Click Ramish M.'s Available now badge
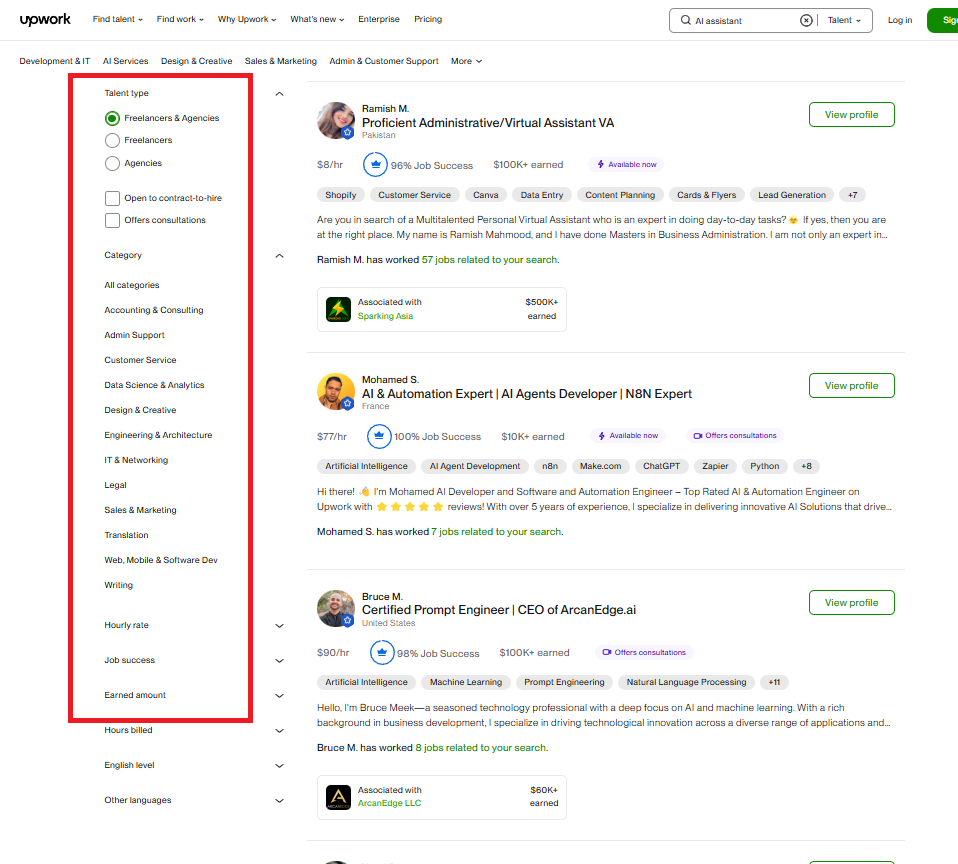Screen dimensions: 958x864 pos(626,164)
